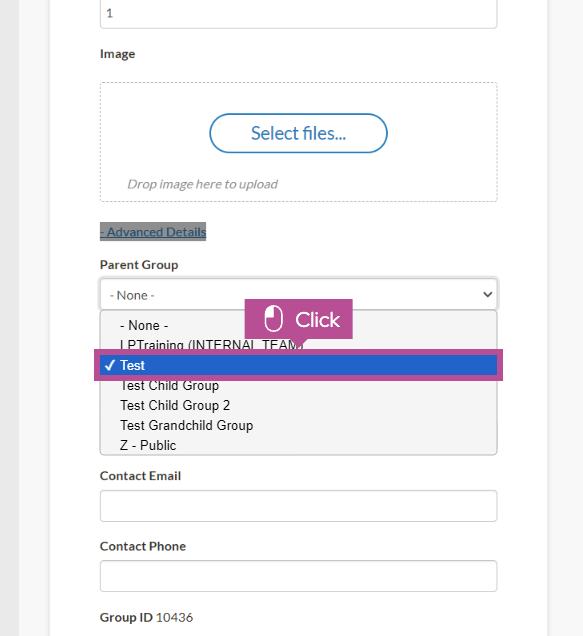Viewport: 583px width, 636px height.
Task: Click the Group ID 10436 text
Action: (x=146, y=617)
